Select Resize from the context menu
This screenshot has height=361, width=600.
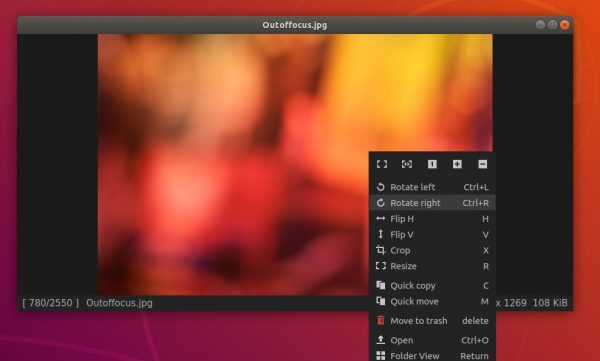tap(432, 266)
